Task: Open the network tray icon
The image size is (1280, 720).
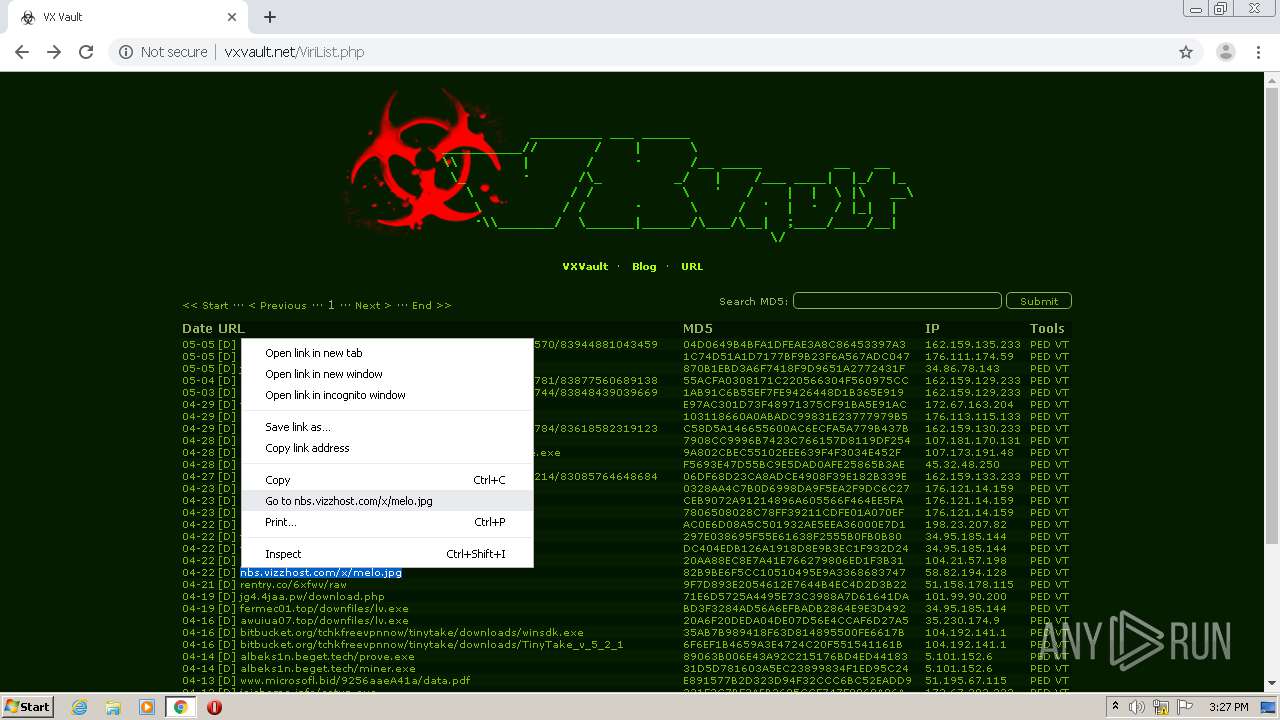Action: pos(1162,707)
